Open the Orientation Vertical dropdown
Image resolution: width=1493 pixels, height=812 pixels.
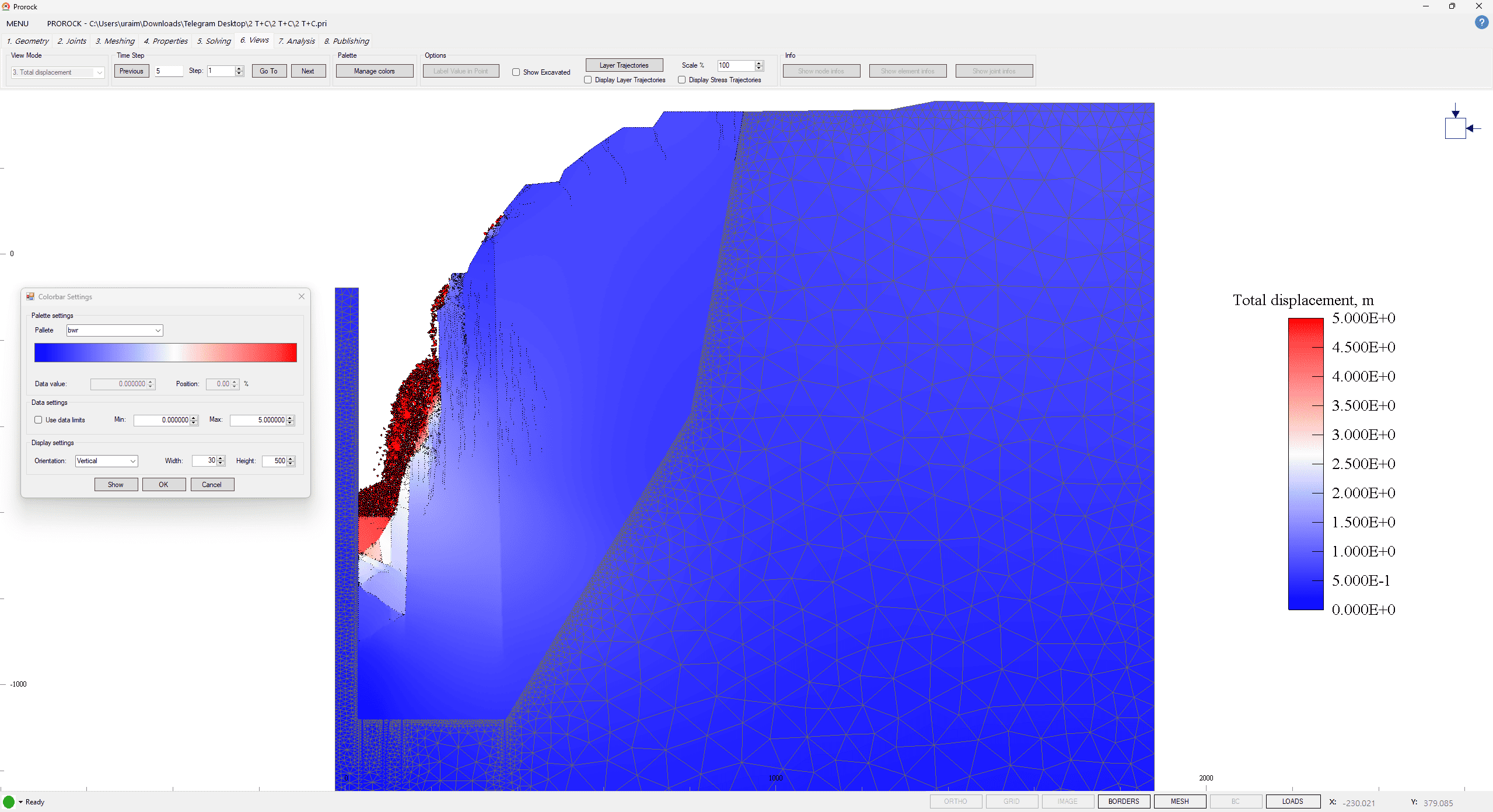click(x=106, y=461)
